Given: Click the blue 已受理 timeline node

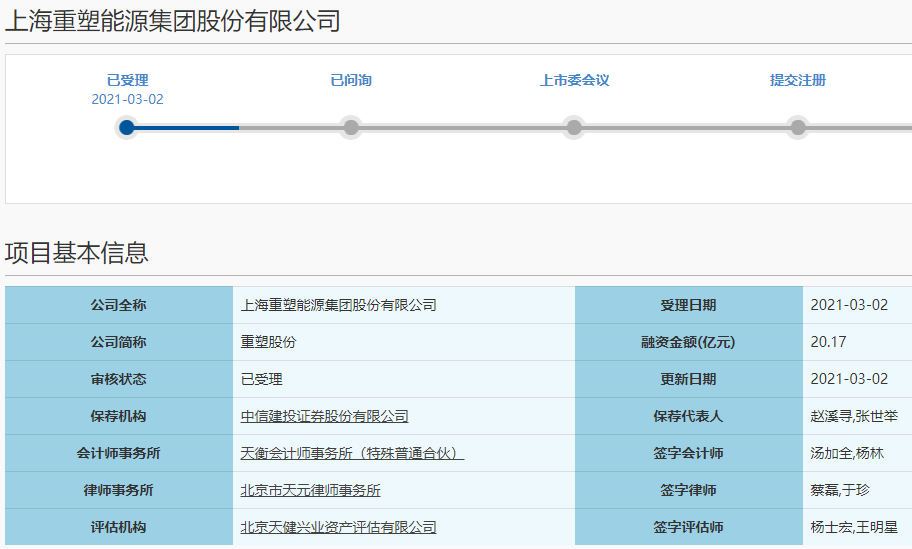Looking at the screenshot, I should (126, 127).
